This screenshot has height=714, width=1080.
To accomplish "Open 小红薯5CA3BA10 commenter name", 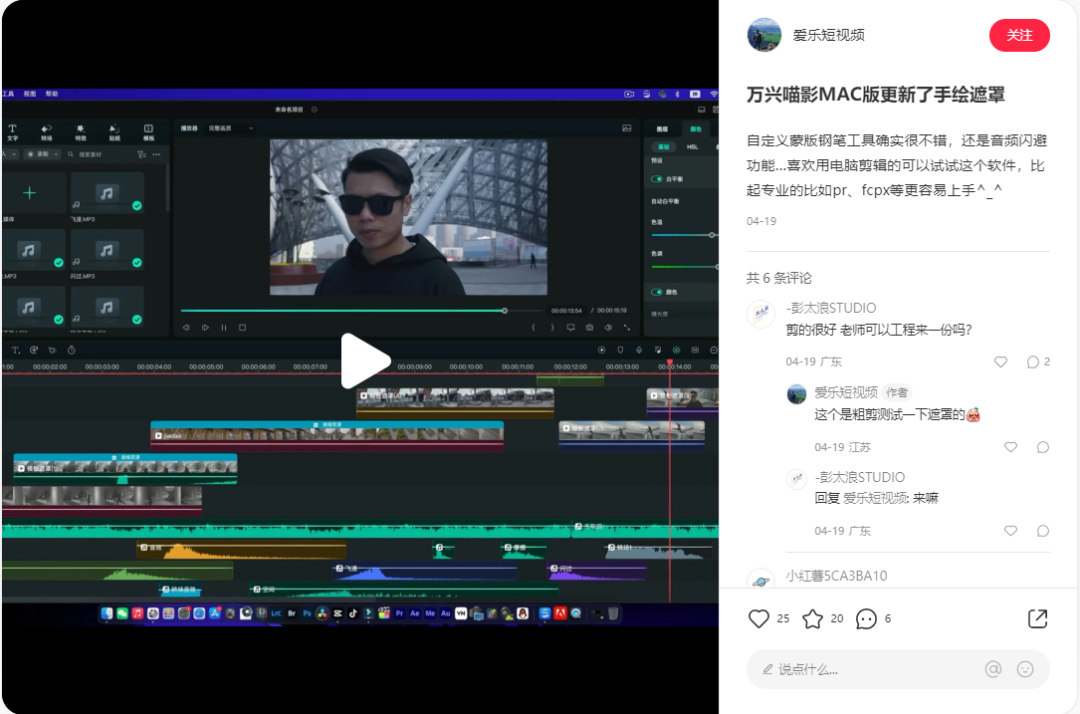I will point(836,576).
